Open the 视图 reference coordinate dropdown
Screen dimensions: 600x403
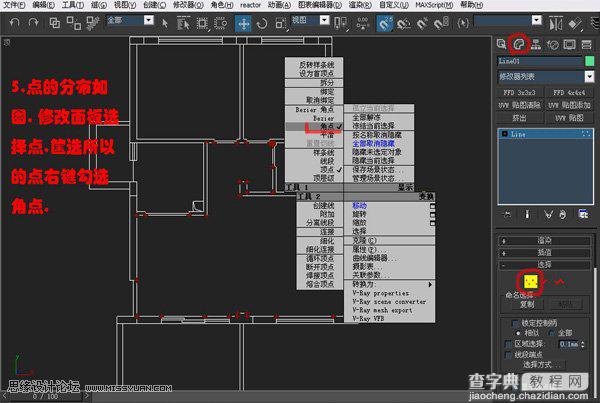point(324,20)
